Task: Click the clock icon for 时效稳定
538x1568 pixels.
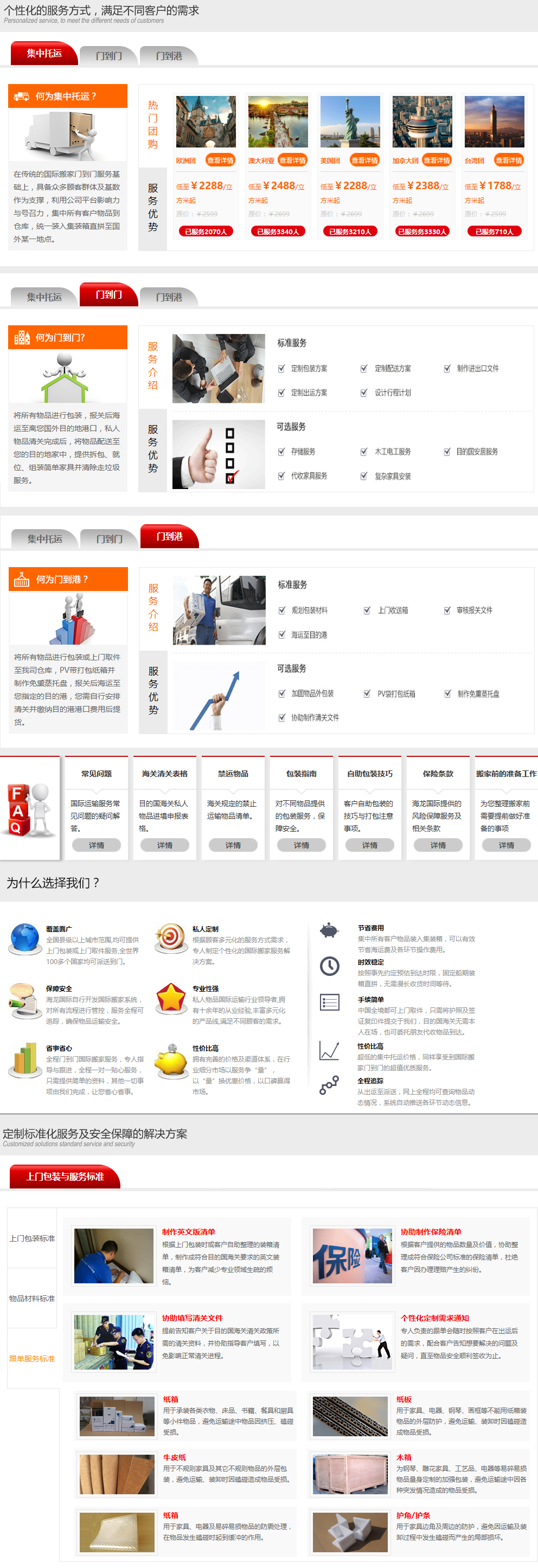Action: [x=329, y=966]
